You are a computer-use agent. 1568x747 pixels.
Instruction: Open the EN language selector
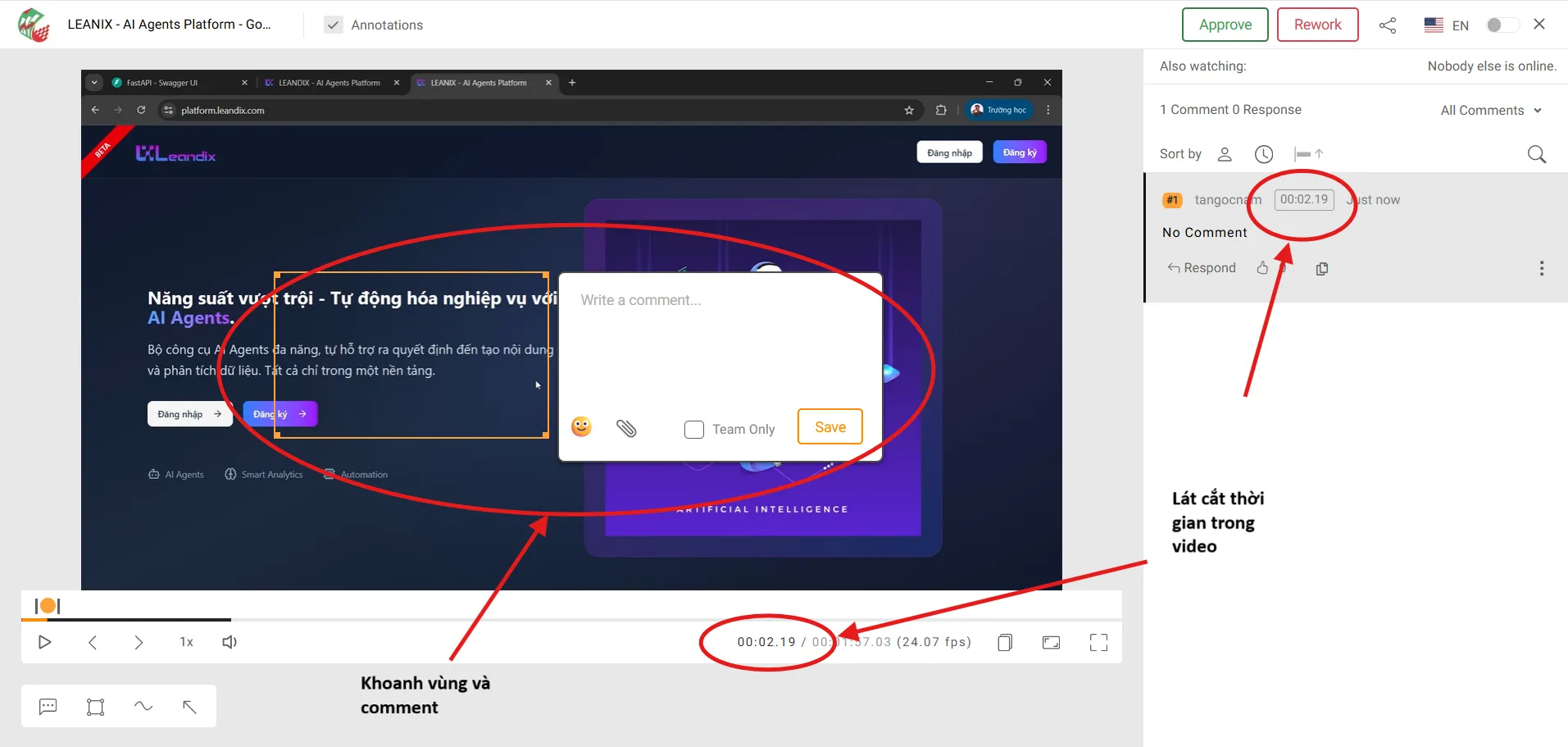click(1447, 25)
